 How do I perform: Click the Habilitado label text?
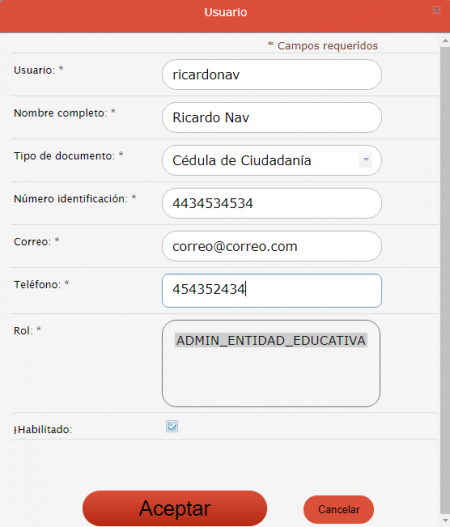[x=43, y=430]
